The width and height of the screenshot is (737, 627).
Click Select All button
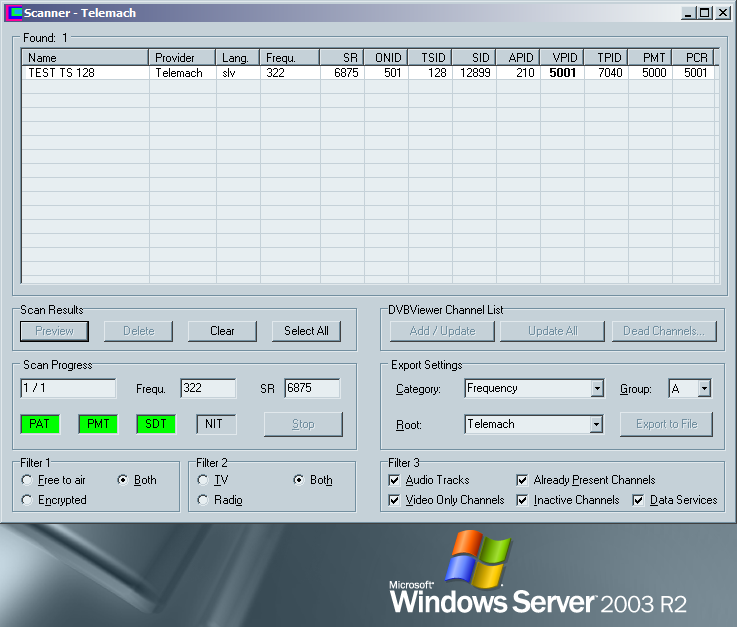click(306, 331)
